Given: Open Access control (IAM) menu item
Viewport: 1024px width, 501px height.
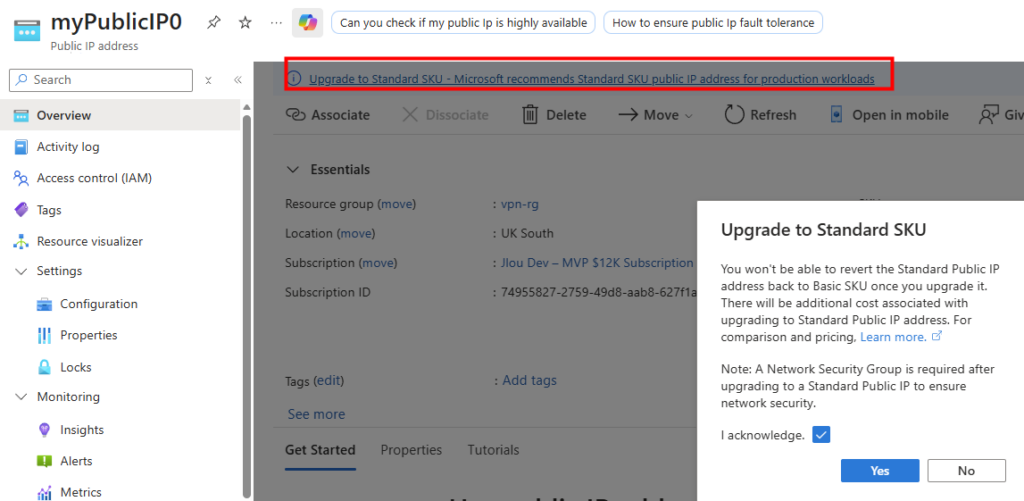Looking at the screenshot, I should [x=120, y=178].
